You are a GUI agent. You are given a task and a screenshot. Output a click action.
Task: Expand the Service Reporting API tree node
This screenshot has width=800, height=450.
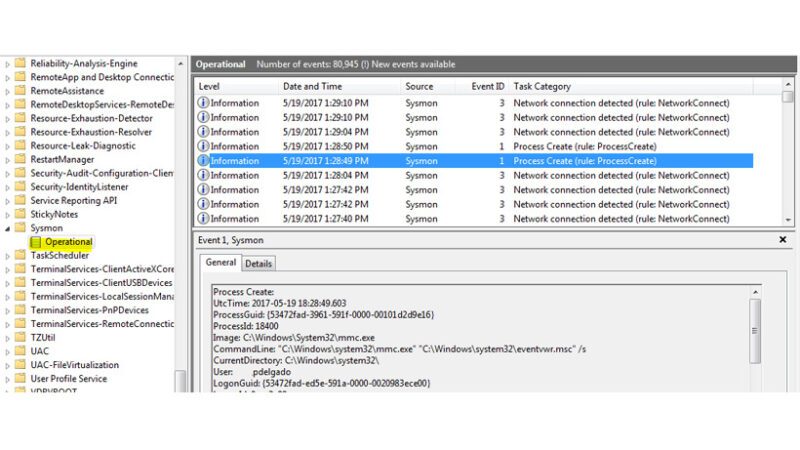(7, 202)
